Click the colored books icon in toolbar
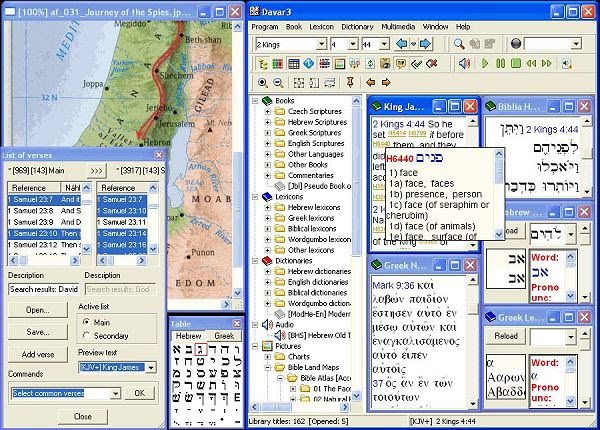Viewport: 600px width, 430px height. tap(278, 64)
